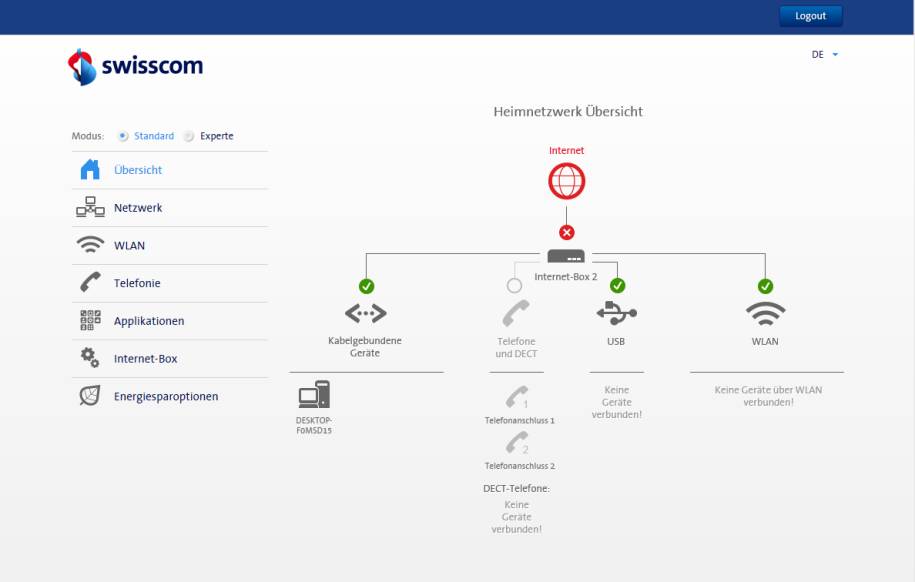Image resolution: width=915 pixels, height=582 pixels.
Task: Click the Telefonanschluss 1 label
Action: 519,420
